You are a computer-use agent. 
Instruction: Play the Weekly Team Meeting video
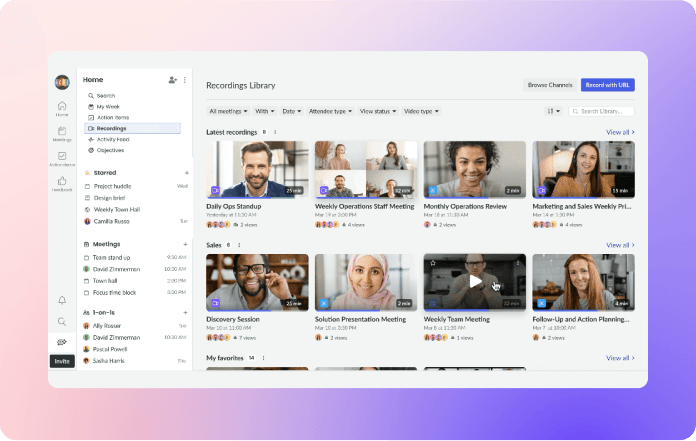(476, 281)
